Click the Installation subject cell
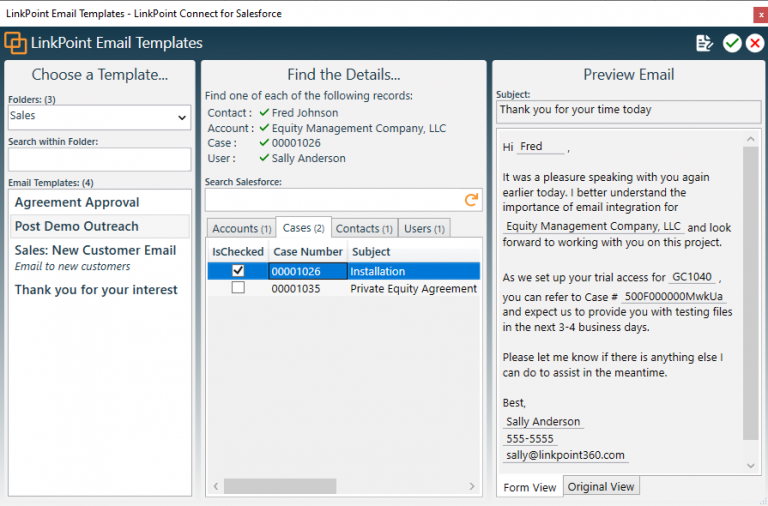Image resolution: width=768 pixels, height=506 pixels. pyautogui.click(x=414, y=271)
